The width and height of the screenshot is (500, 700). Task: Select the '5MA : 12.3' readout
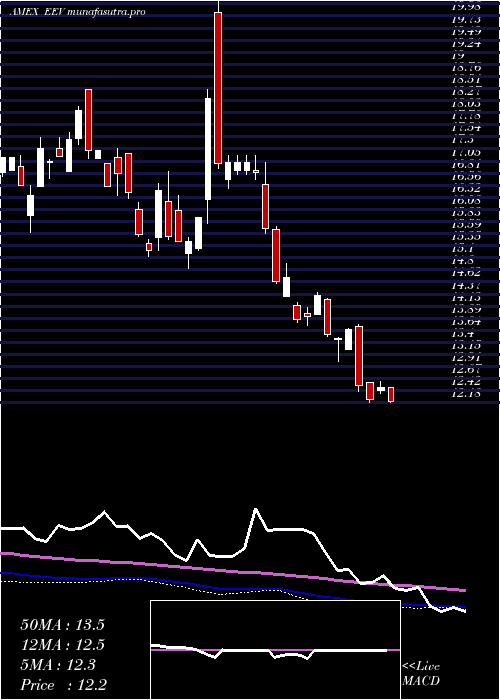pyautogui.click(x=58, y=665)
